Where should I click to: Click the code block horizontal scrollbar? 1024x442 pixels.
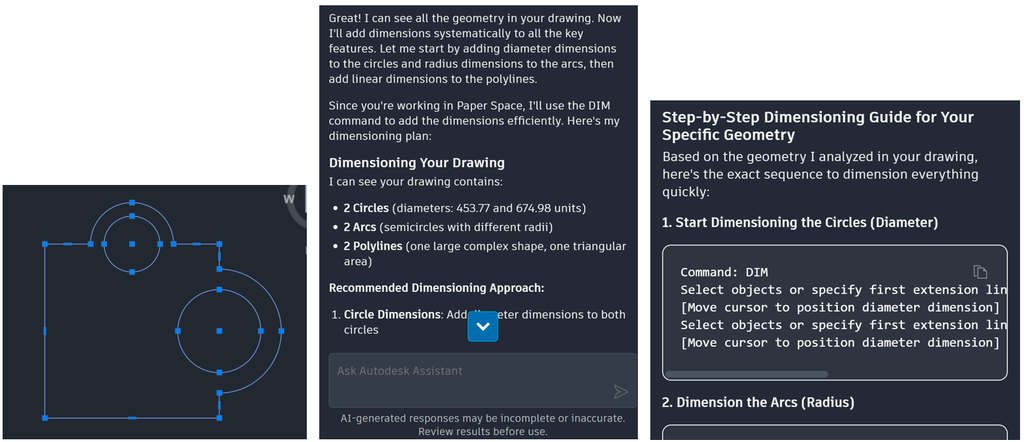[x=746, y=374]
